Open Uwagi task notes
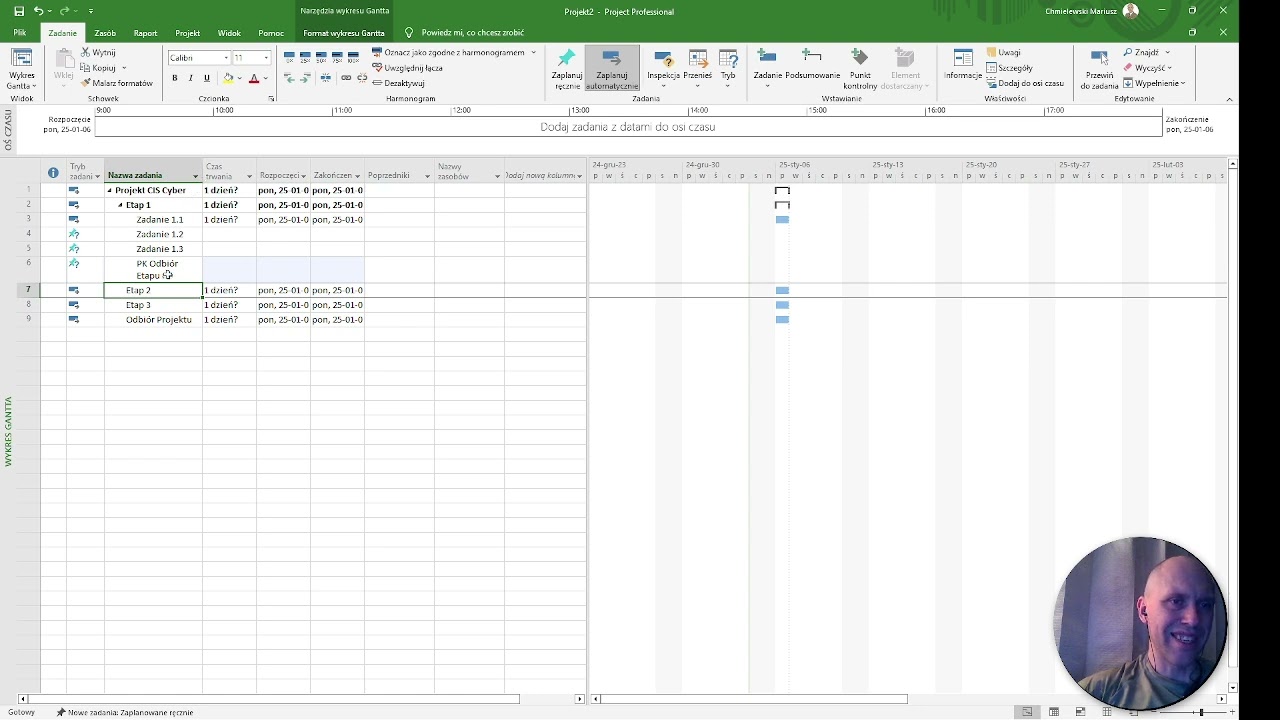Image resolution: width=1280 pixels, height=720 pixels. coord(1004,52)
